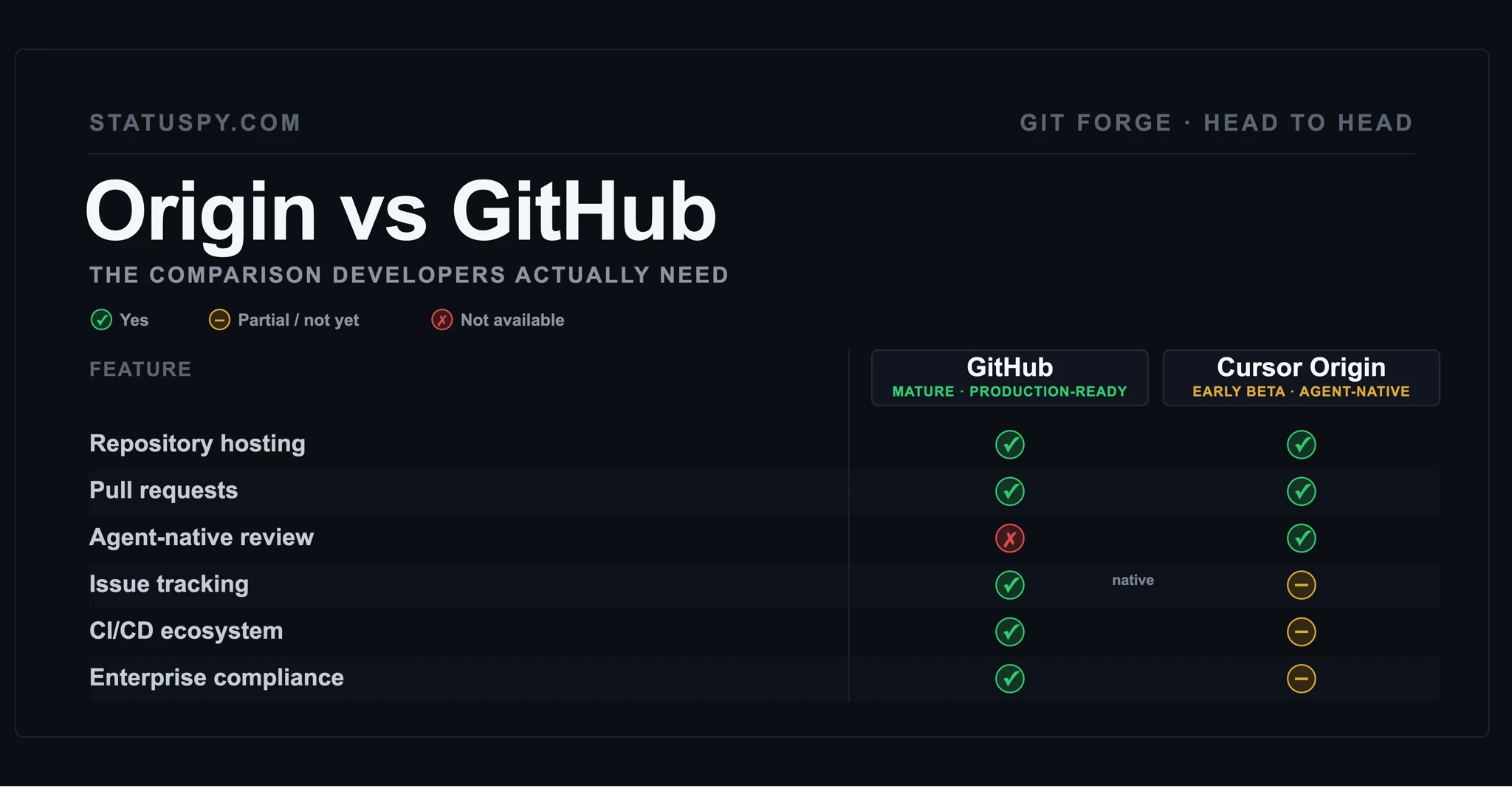This screenshot has width=1512, height=794.
Task: Click the red Not available legend icon
Action: click(442, 320)
